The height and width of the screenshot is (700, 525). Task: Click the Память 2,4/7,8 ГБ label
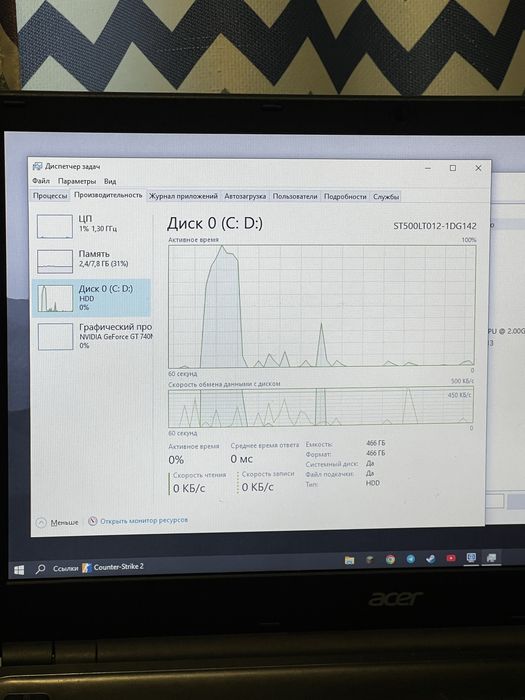(x=104, y=258)
